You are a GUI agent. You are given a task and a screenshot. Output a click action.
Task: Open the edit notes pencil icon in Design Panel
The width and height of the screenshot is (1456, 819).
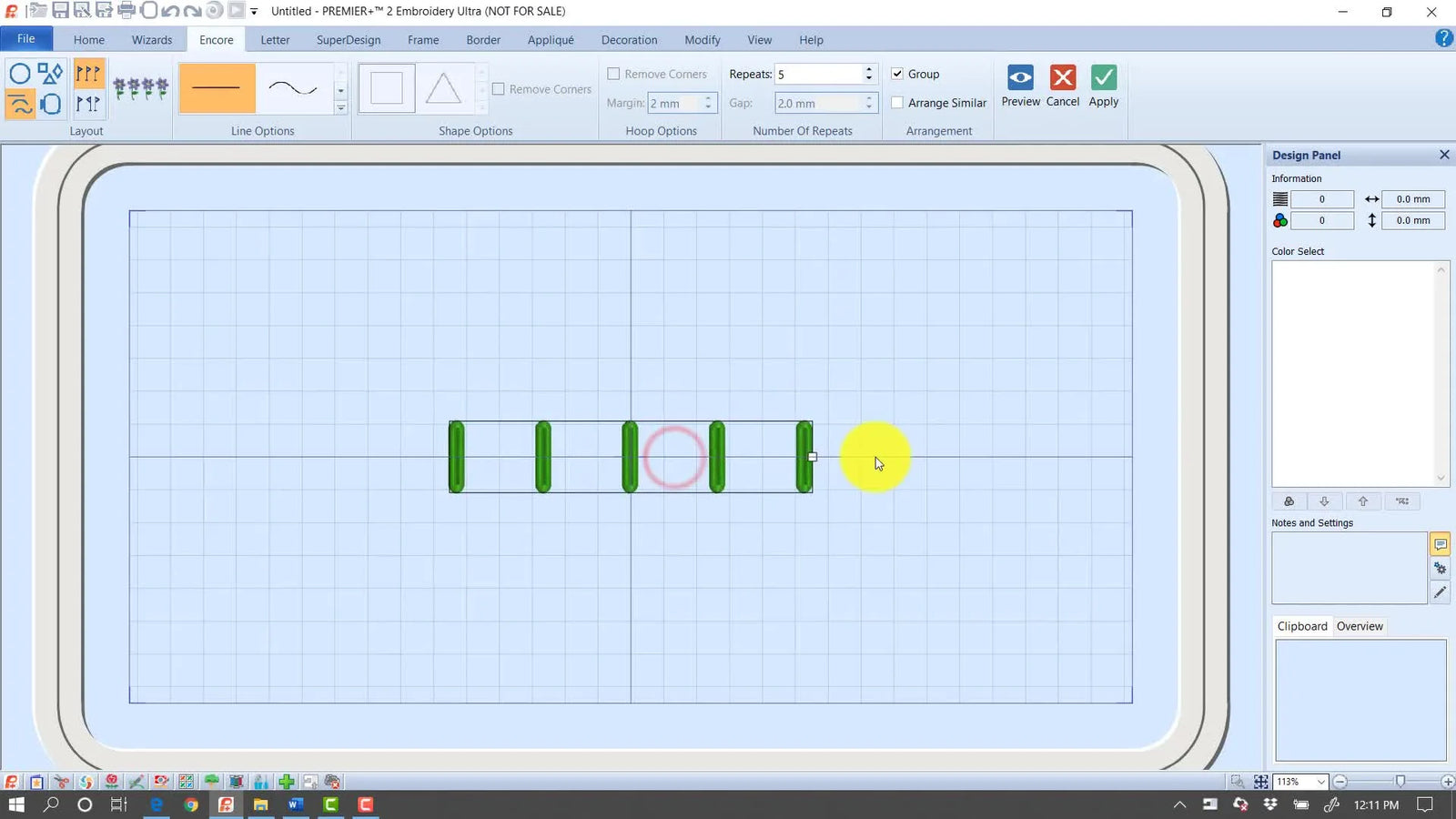(x=1441, y=591)
